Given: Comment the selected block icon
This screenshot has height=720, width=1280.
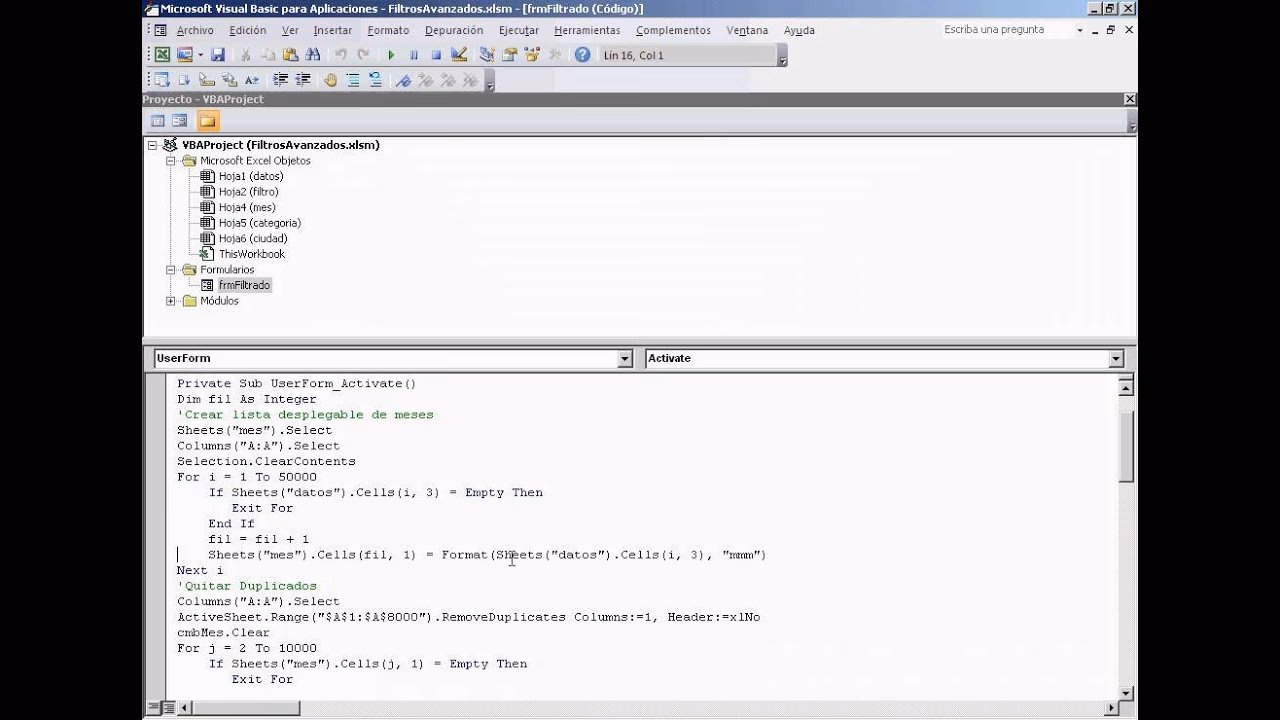Looking at the screenshot, I should point(353,80).
